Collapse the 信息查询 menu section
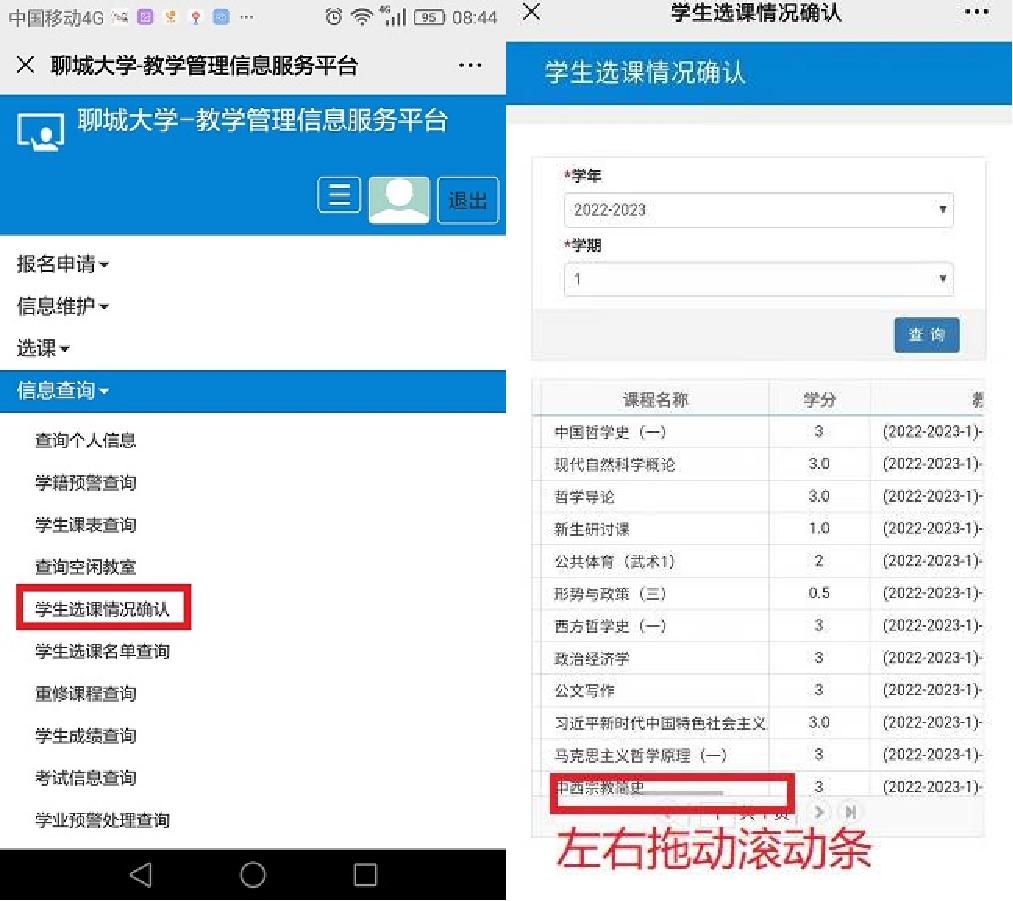Image resolution: width=1013 pixels, height=901 pixels. coord(62,391)
